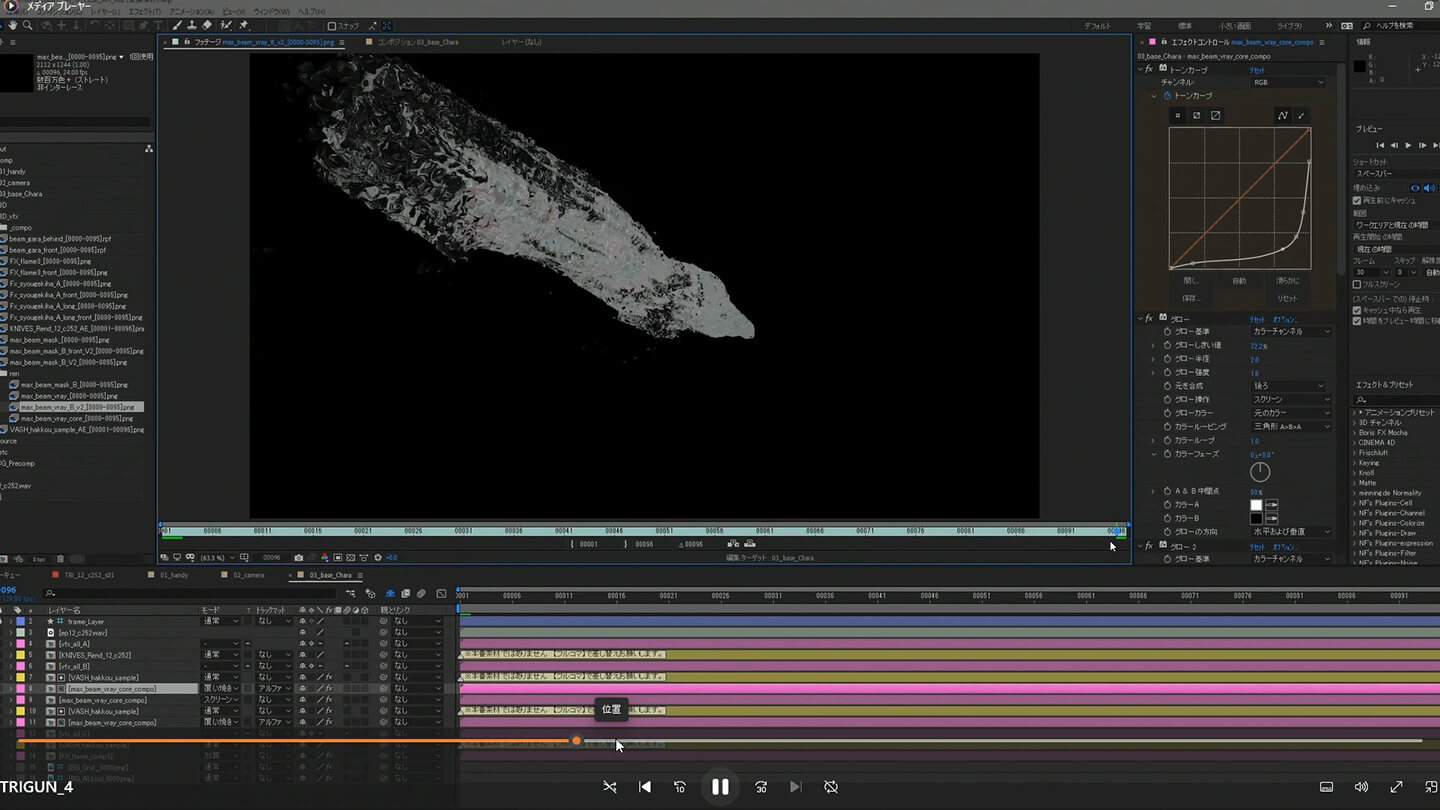Select the Clone Stamp tool
The width and height of the screenshot is (1440, 810).
191,25
